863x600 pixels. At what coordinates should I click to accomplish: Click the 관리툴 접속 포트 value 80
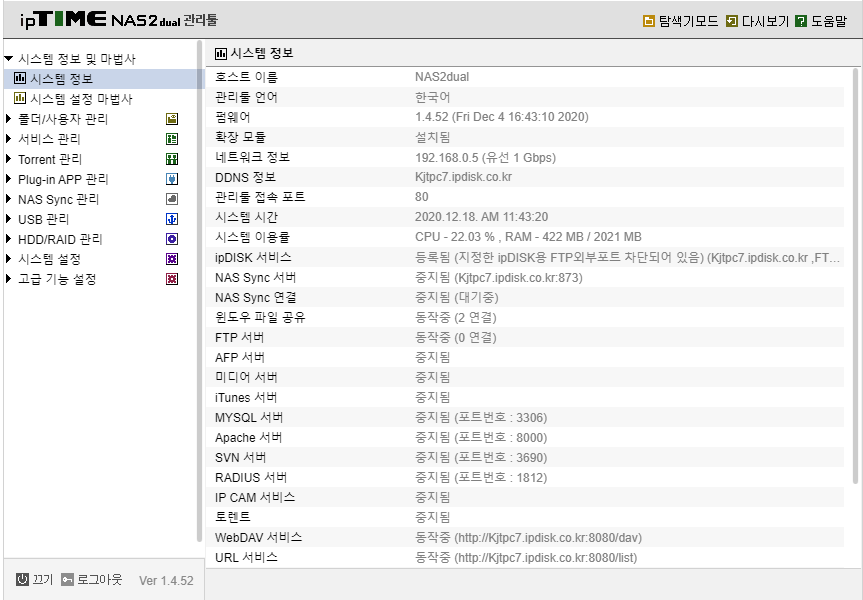[x=422, y=197]
